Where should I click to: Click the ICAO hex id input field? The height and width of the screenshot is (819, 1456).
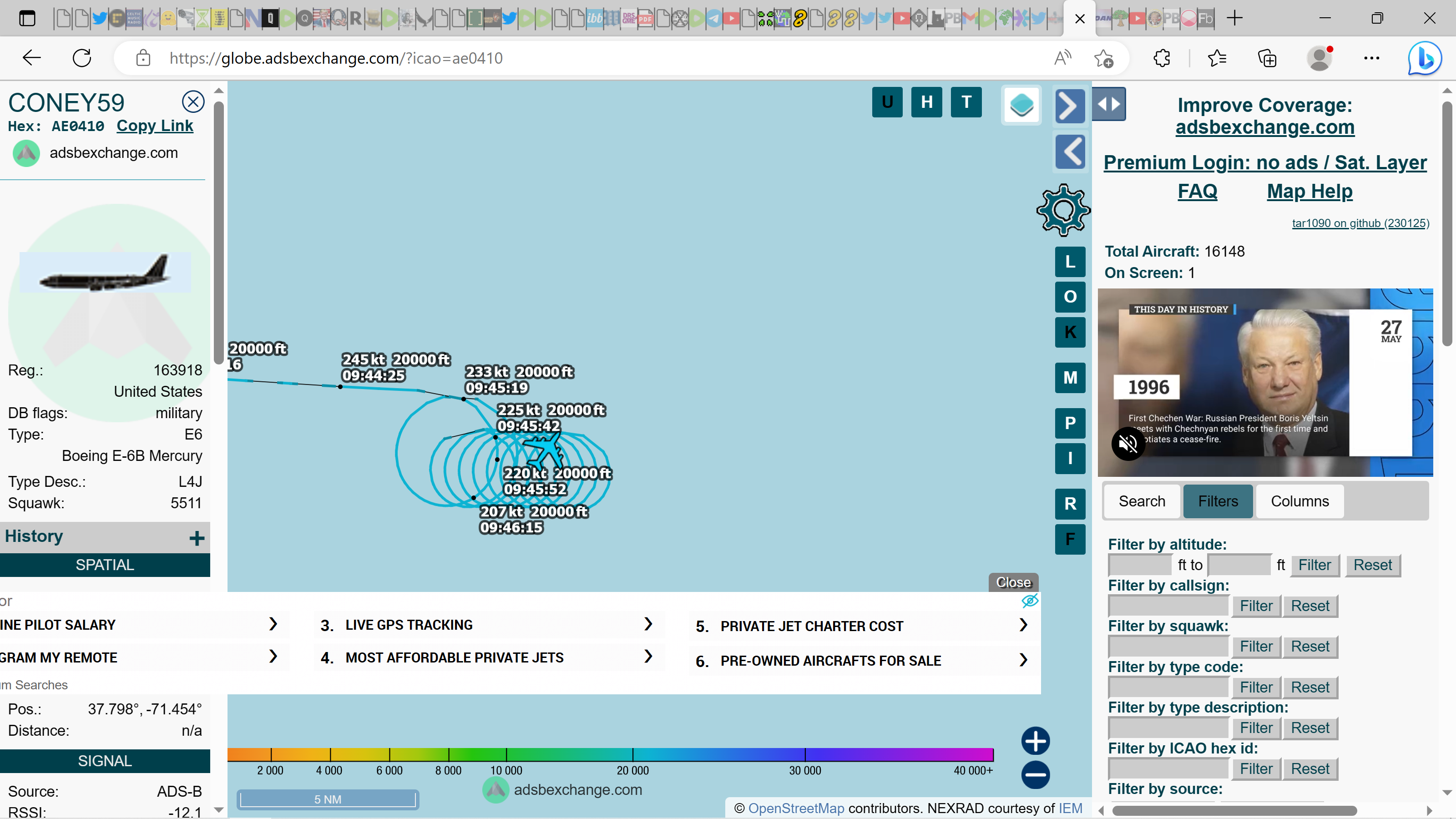click(1168, 768)
